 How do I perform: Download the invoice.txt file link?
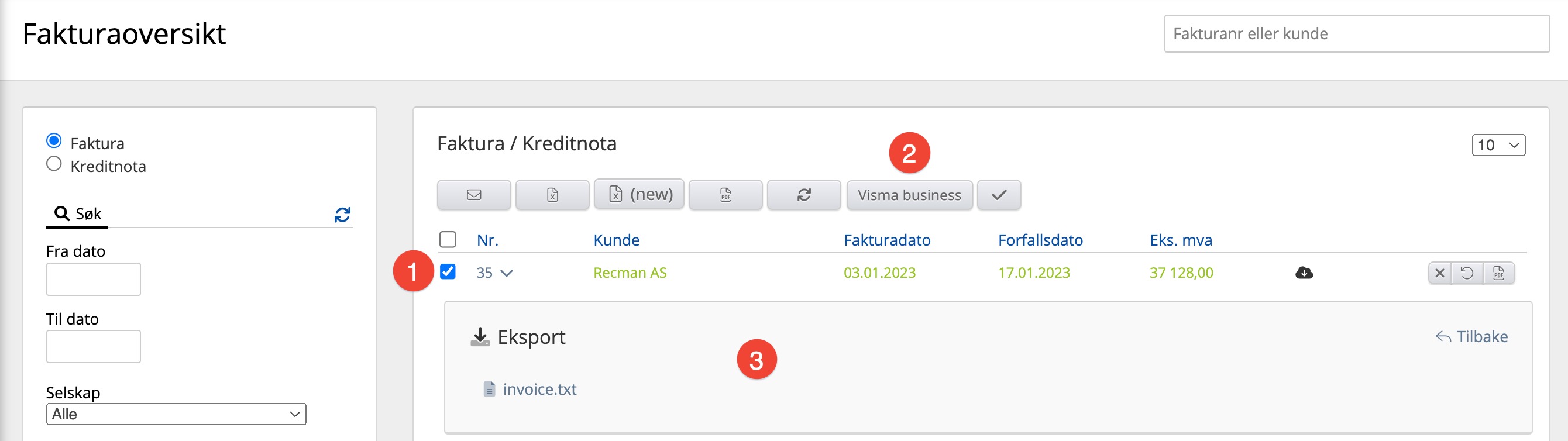pyautogui.click(x=539, y=390)
